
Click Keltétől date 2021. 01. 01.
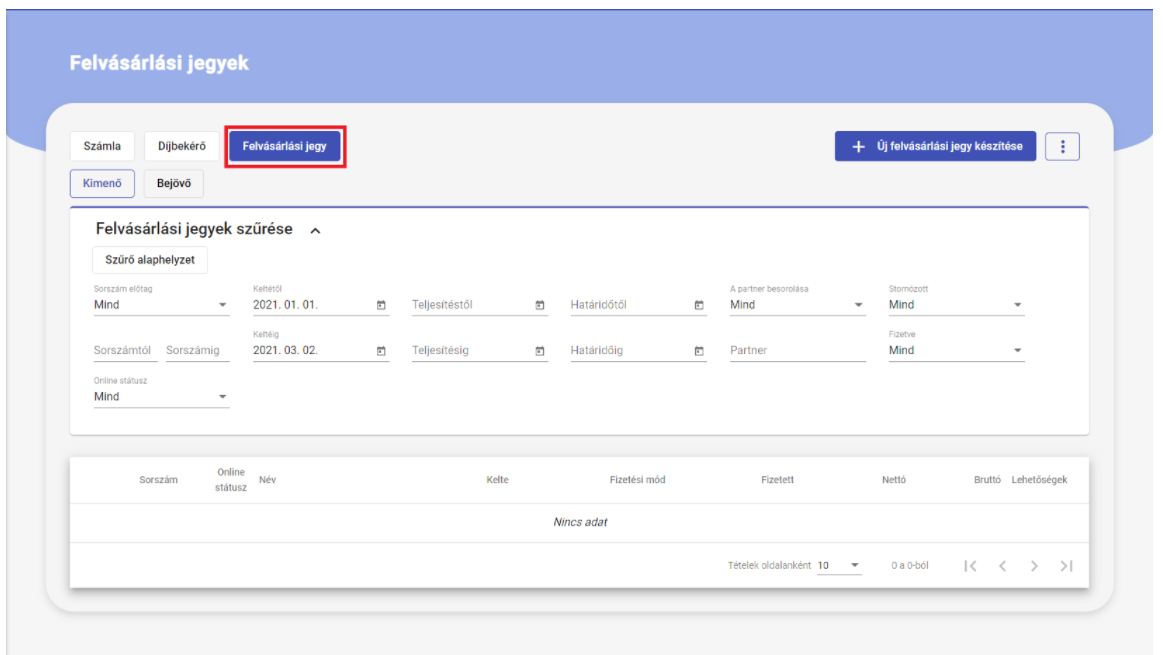coord(286,305)
